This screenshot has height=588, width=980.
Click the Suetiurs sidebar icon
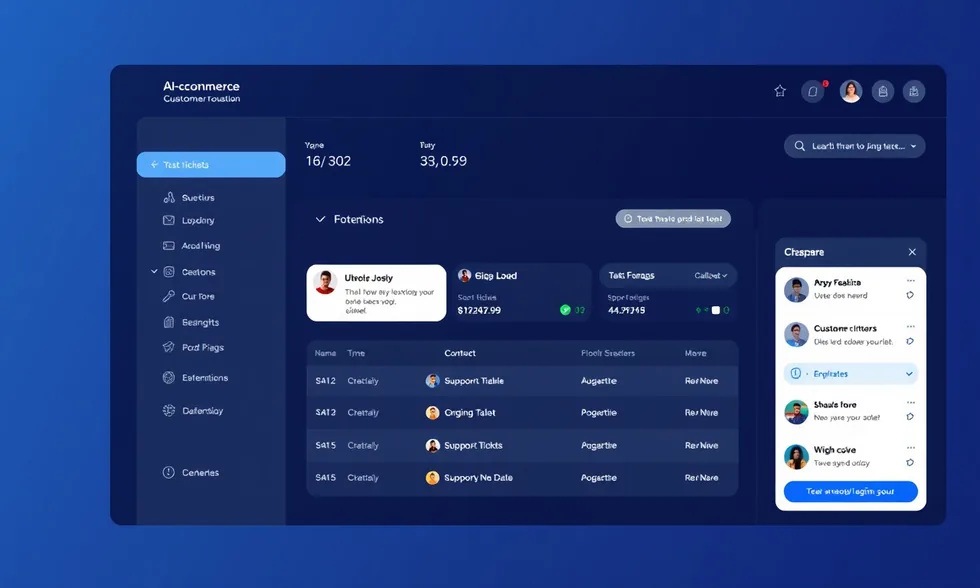pyautogui.click(x=169, y=198)
